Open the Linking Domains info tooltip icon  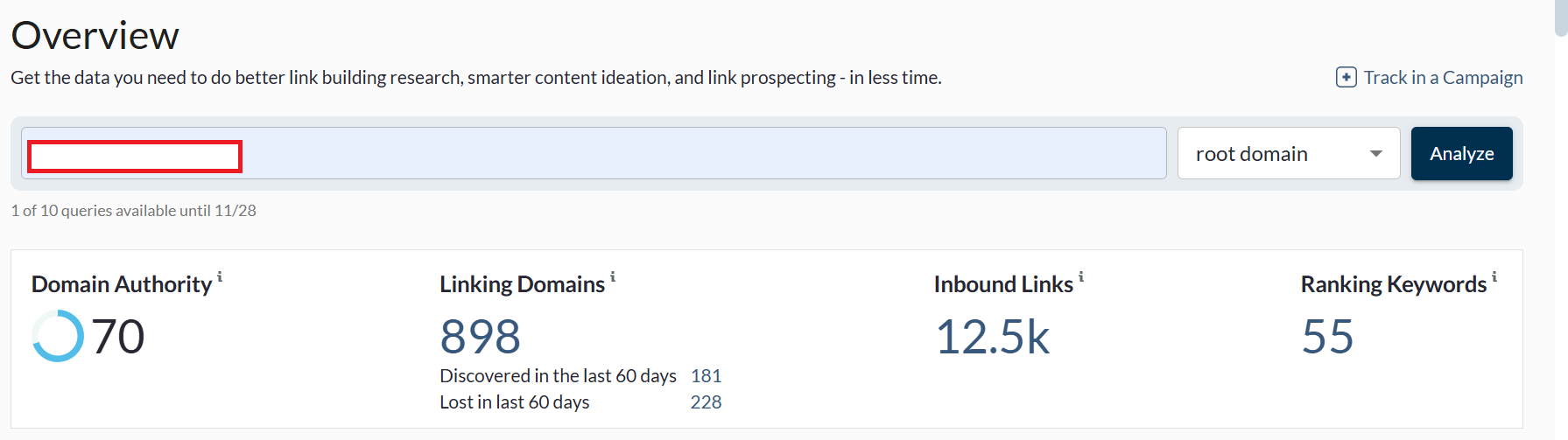613,277
